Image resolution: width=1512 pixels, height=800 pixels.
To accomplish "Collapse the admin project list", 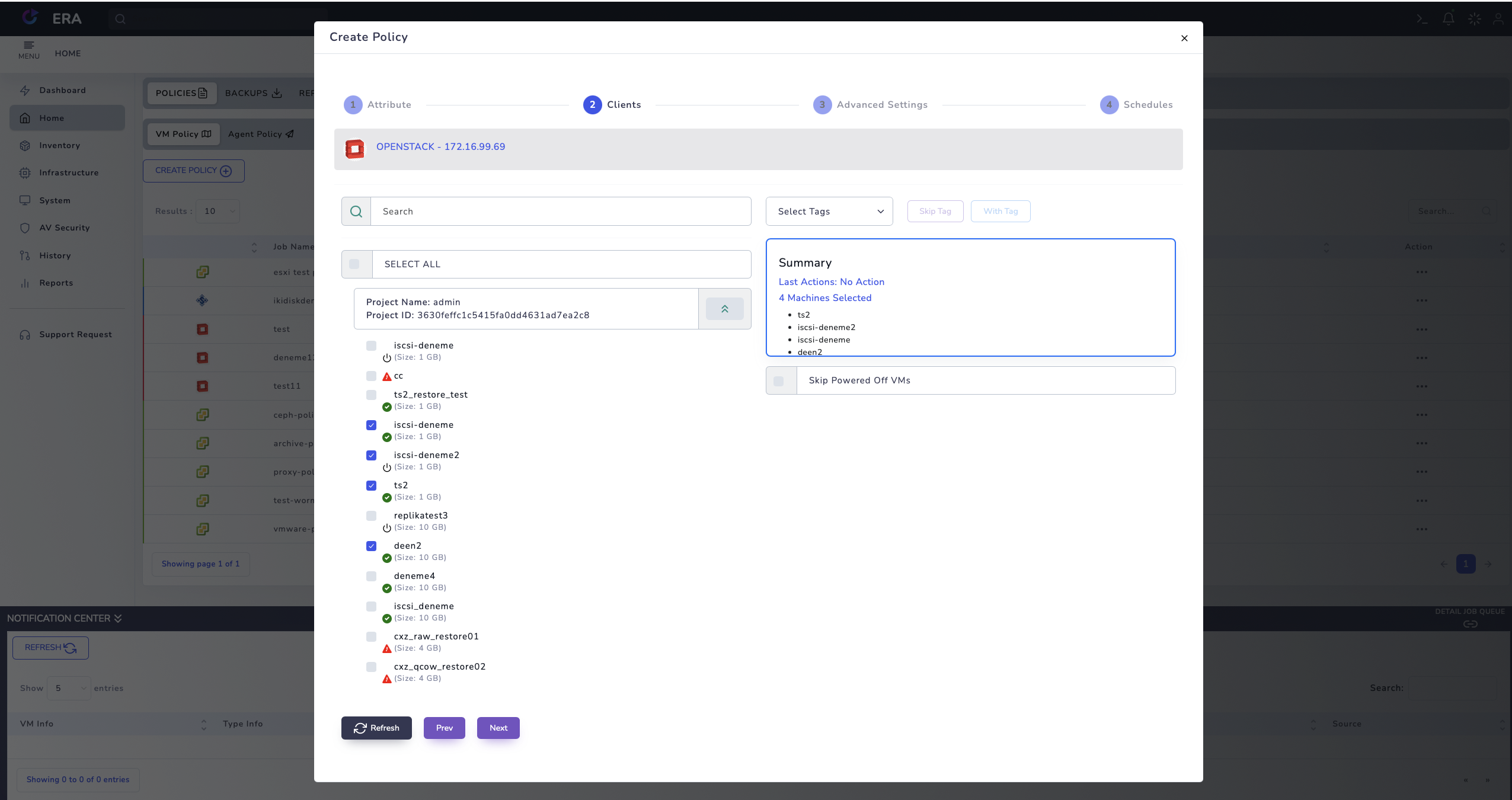I will coord(724,309).
